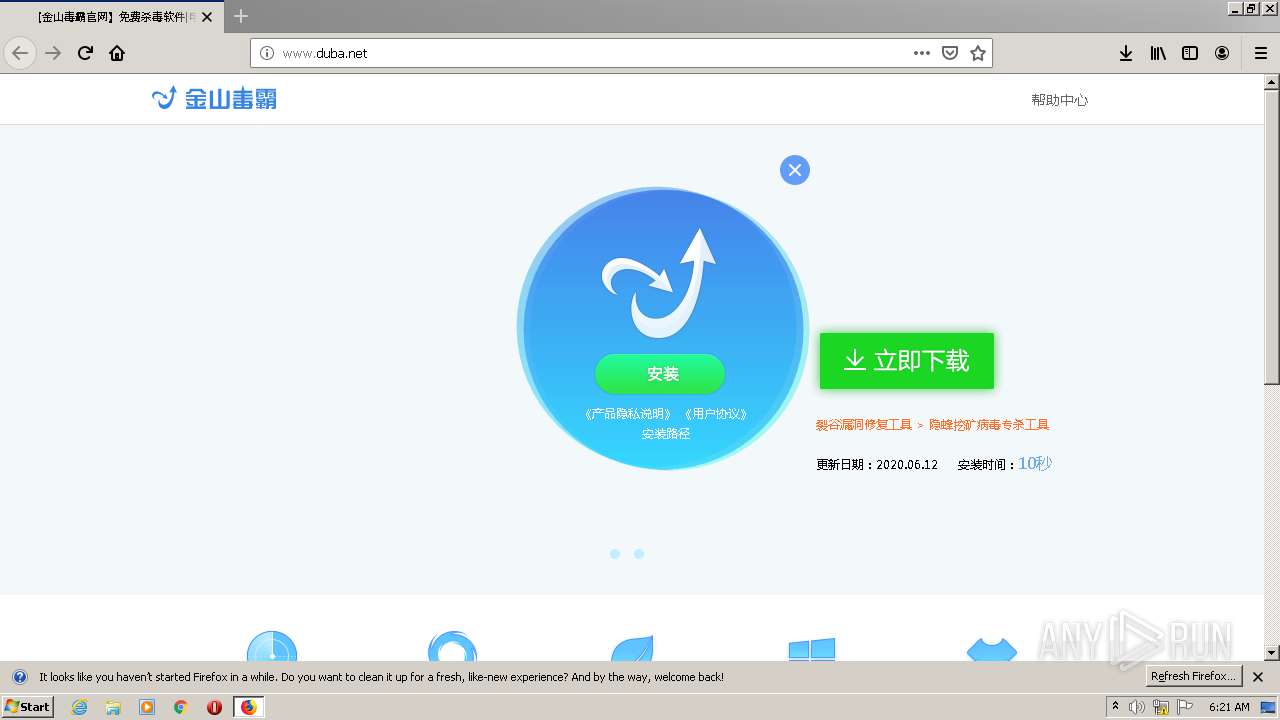Screen dimensions: 1280x720
Task: Click the 更新日期：2020.06.12 text
Action: (x=877, y=465)
